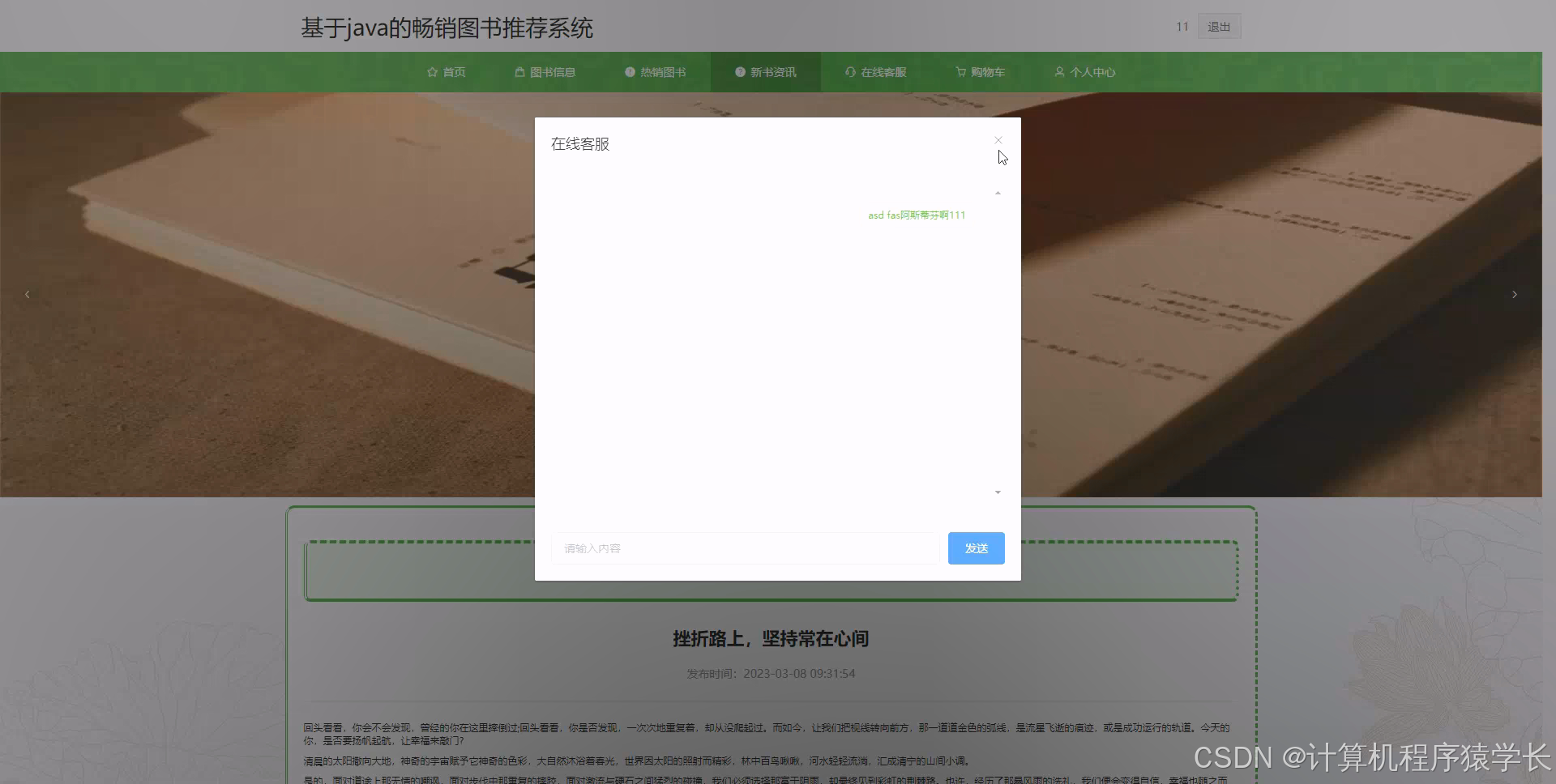
Task: Click the left carousel arrow
Action: (27, 294)
